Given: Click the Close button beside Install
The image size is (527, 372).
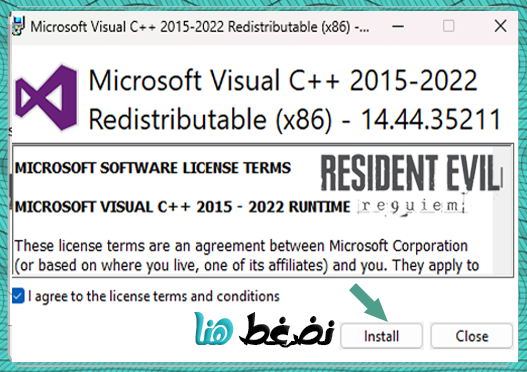Looking at the screenshot, I should (x=472, y=336).
